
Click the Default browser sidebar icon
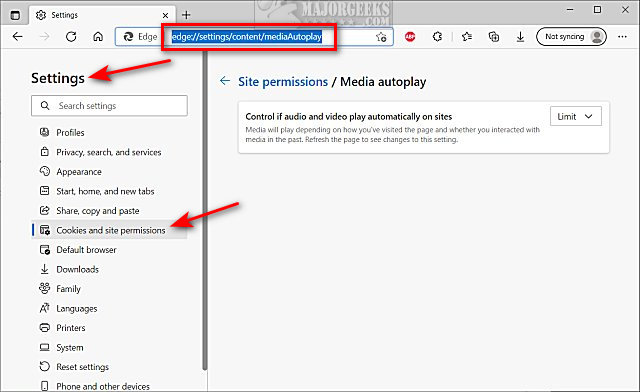[x=44, y=249]
